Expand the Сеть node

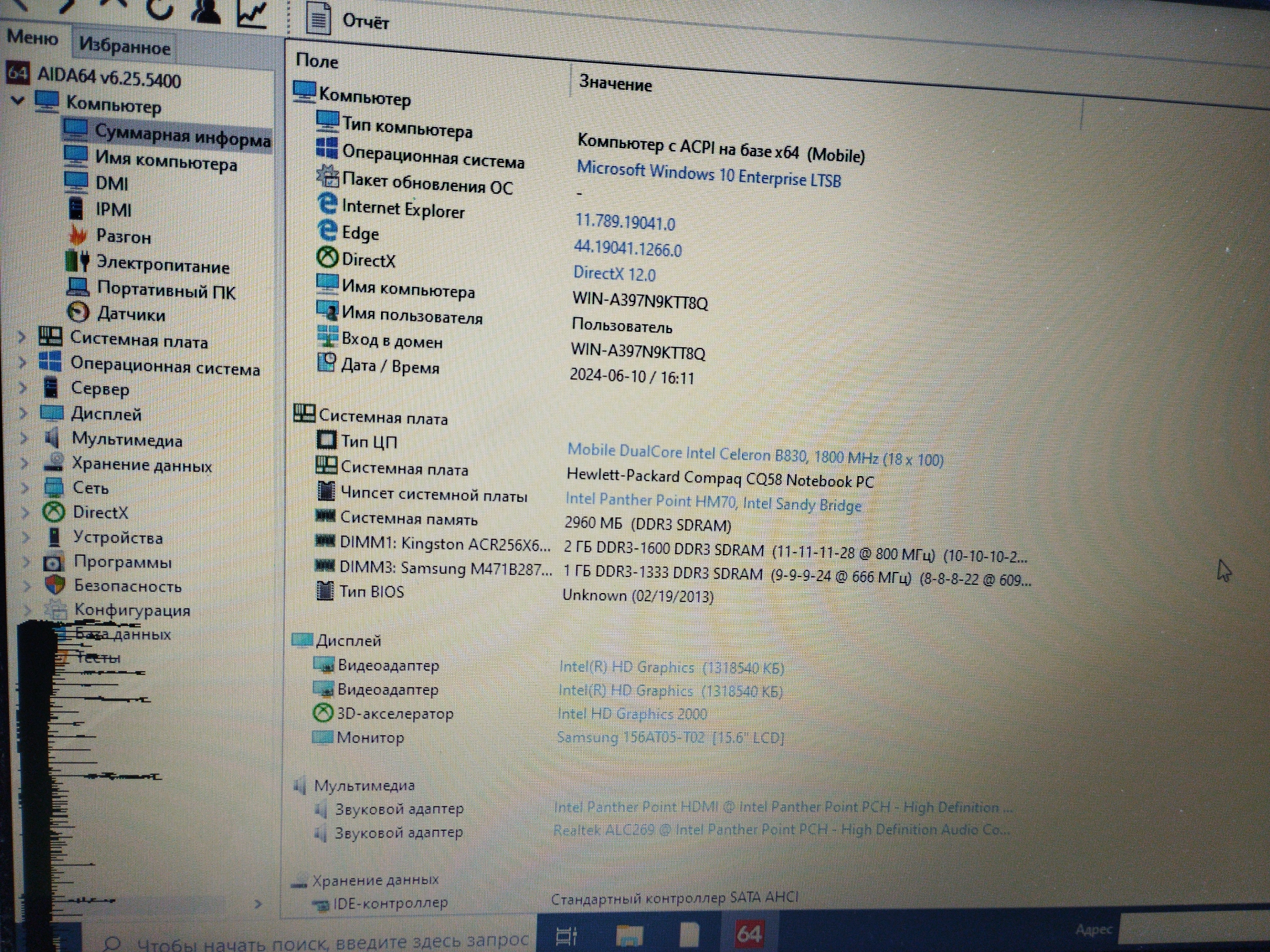(x=25, y=489)
